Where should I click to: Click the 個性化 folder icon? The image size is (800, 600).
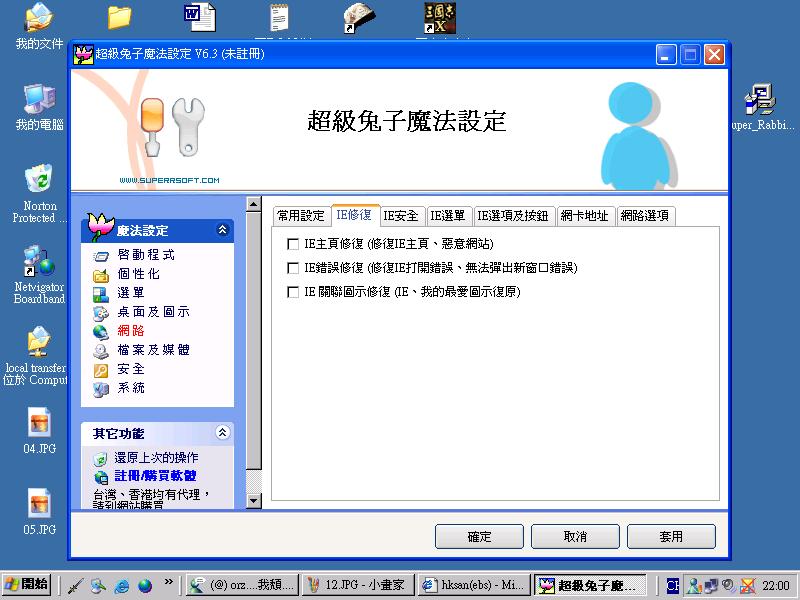pyautogui.click(x=101, y=275)
